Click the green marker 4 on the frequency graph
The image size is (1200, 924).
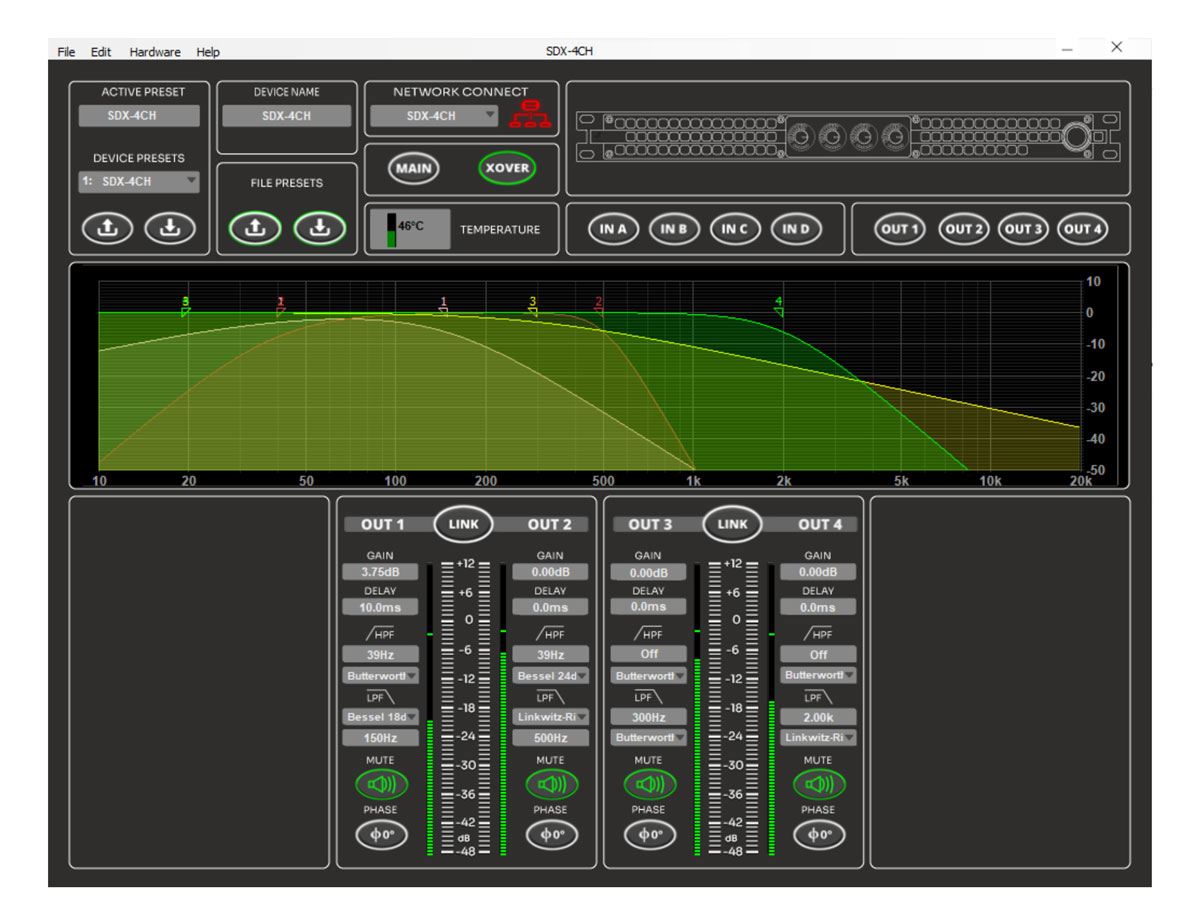(x=778, y=308)
